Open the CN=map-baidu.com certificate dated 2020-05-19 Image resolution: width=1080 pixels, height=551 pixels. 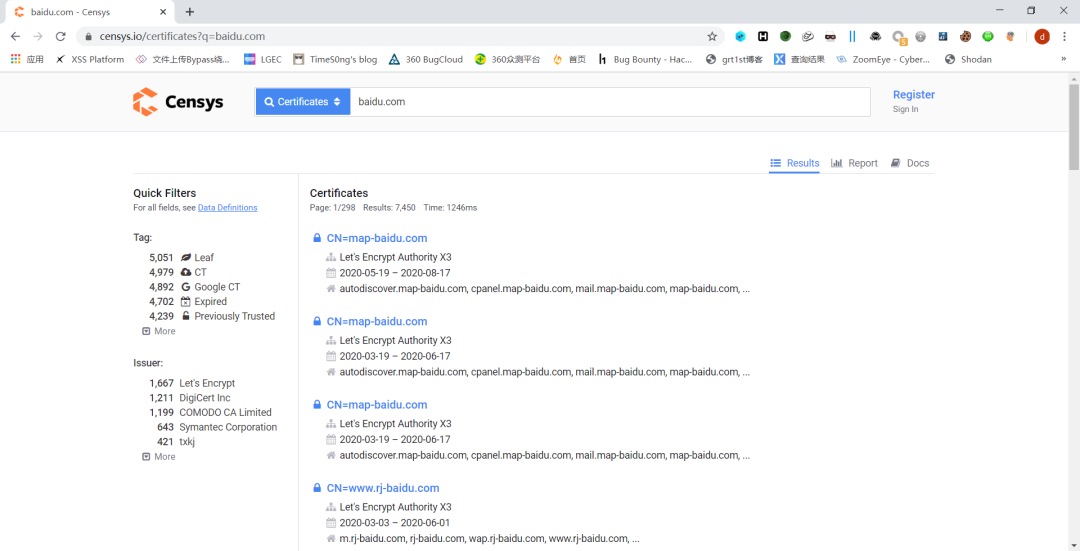[x=377, y=238]
